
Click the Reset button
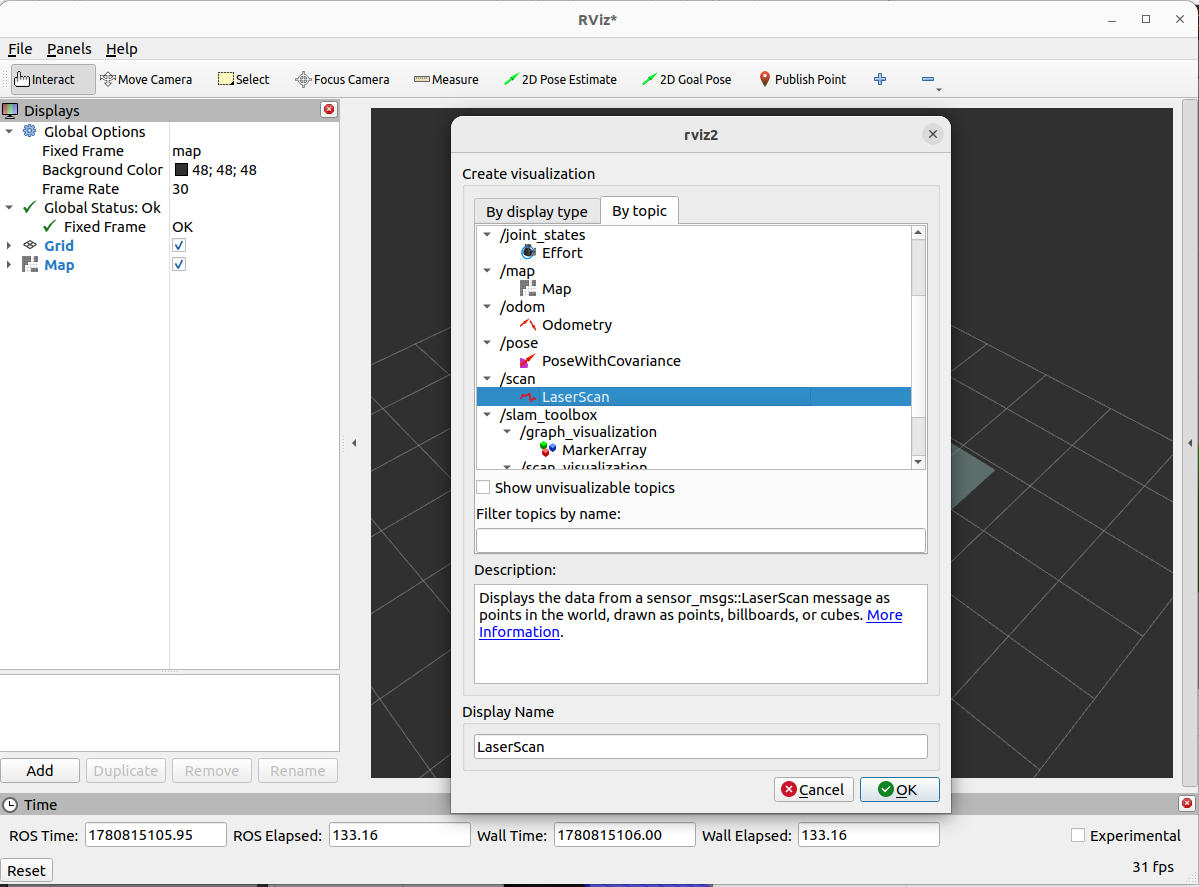click(x=27, y=870)
